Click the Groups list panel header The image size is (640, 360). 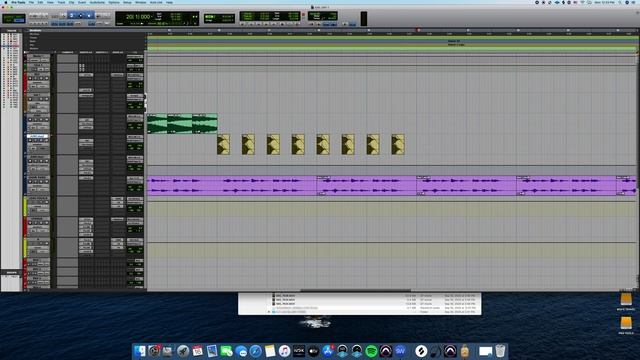(x=11, y=272)
